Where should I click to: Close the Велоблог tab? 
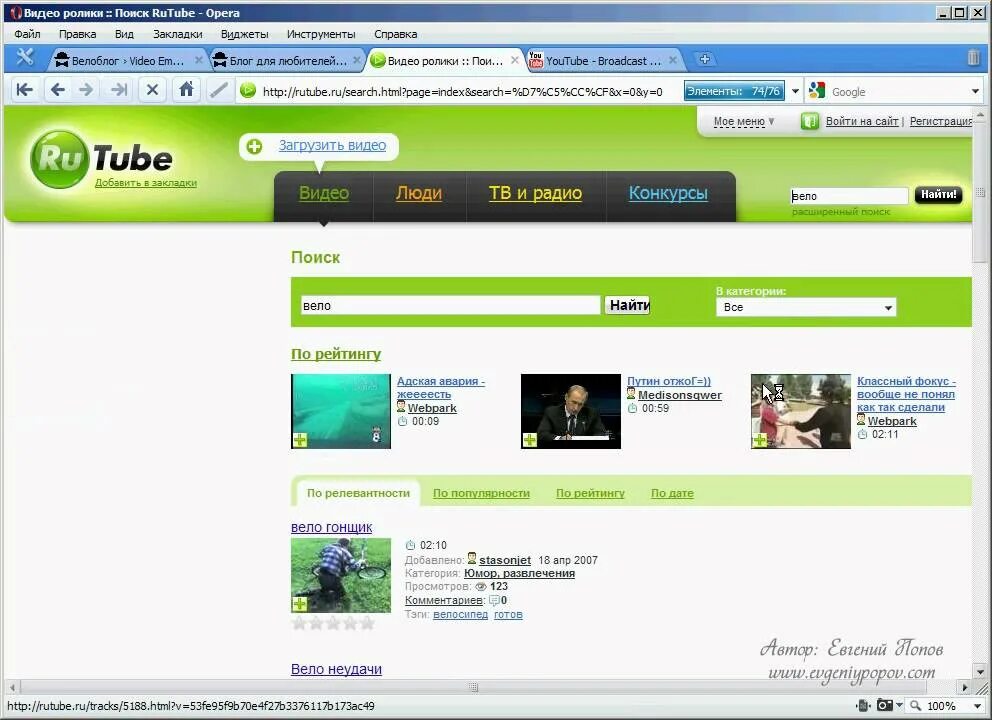point(199,60)
